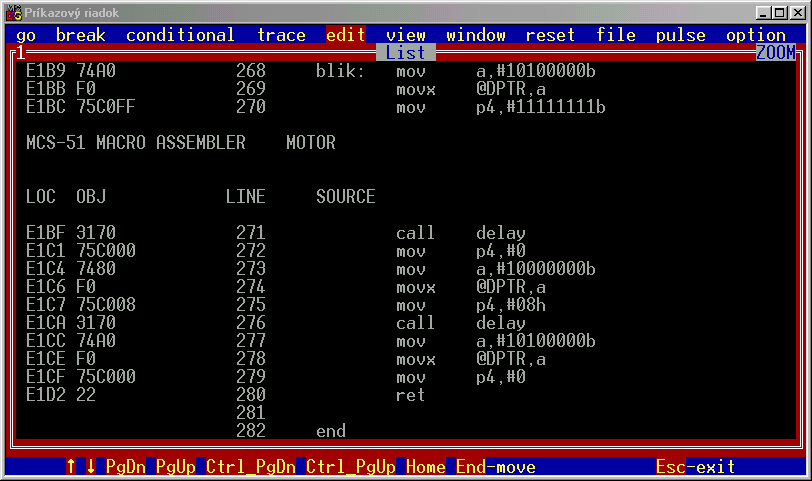Click the ZOOM indicator on List window

coord(775,53)
